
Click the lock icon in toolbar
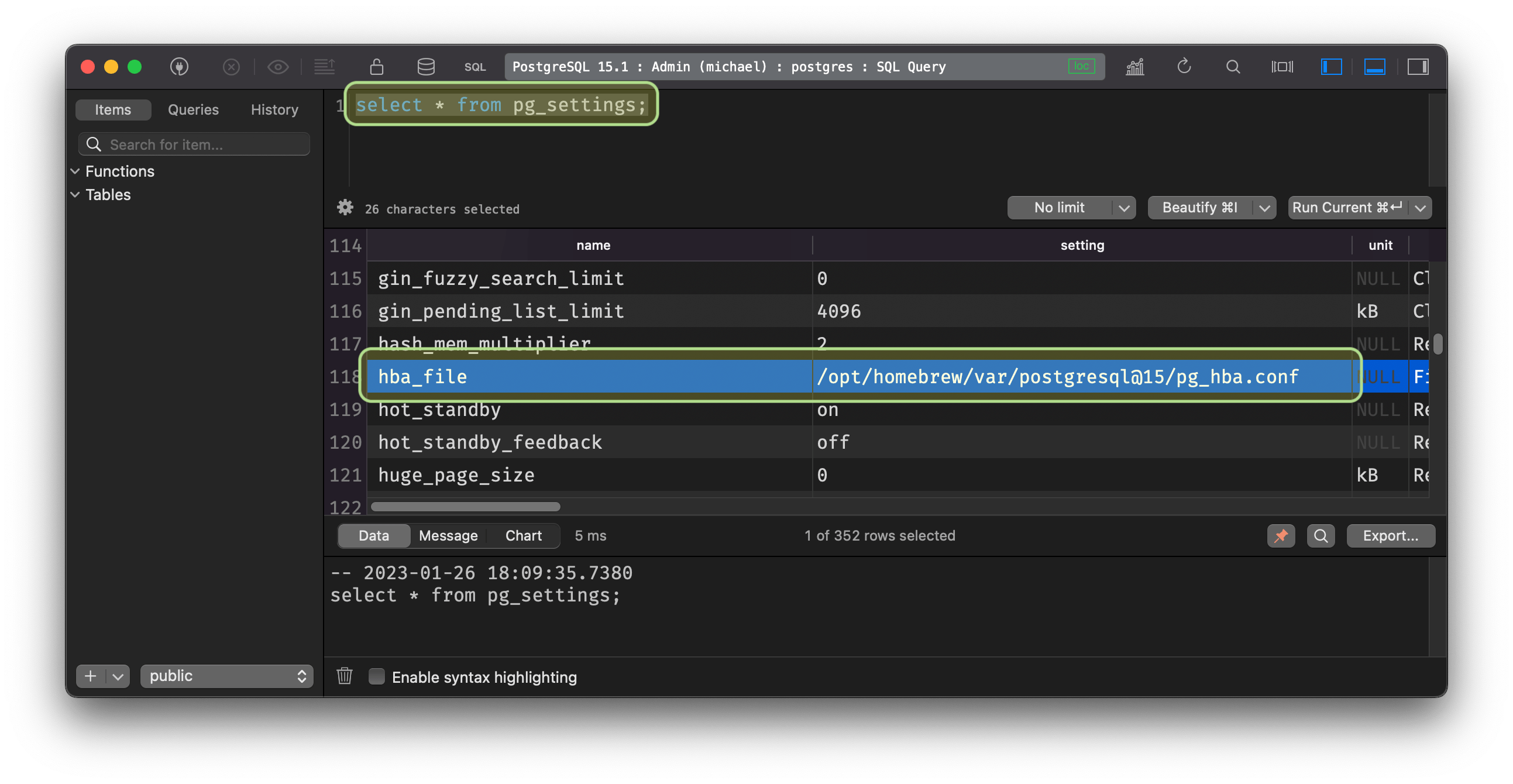(376, 66)
